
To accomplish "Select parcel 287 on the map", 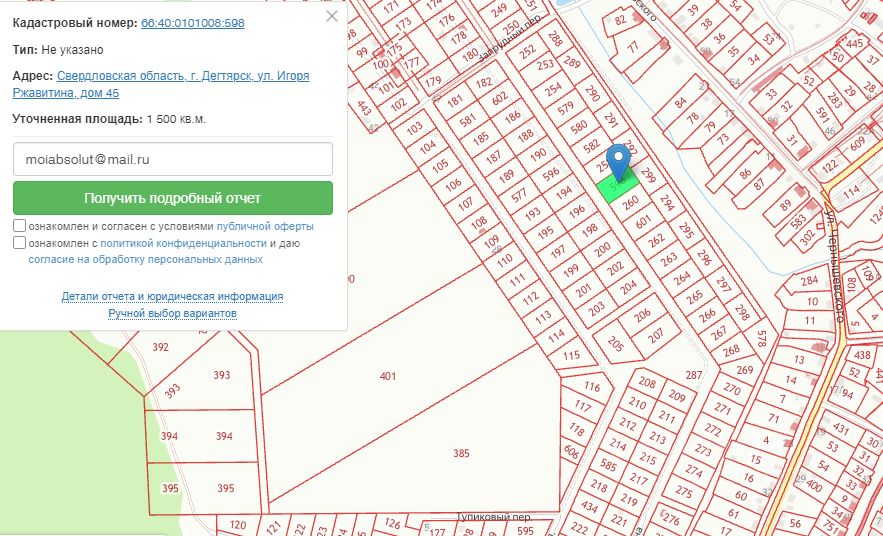I will click(694, 375).
